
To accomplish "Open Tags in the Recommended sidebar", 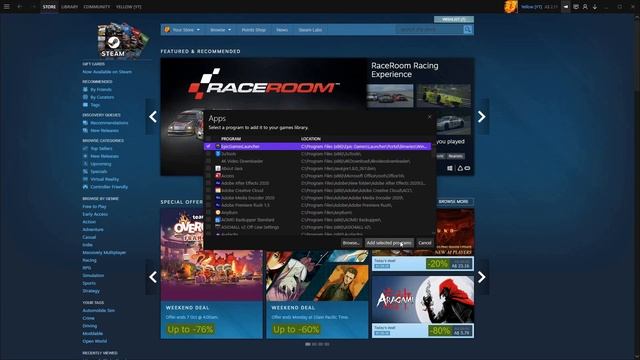I will 95,105.
